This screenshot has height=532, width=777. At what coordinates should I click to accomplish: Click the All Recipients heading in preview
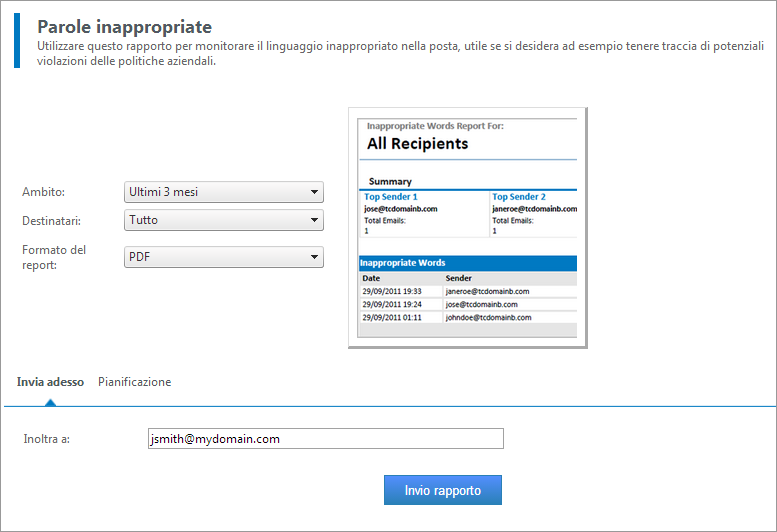(417, 144)
